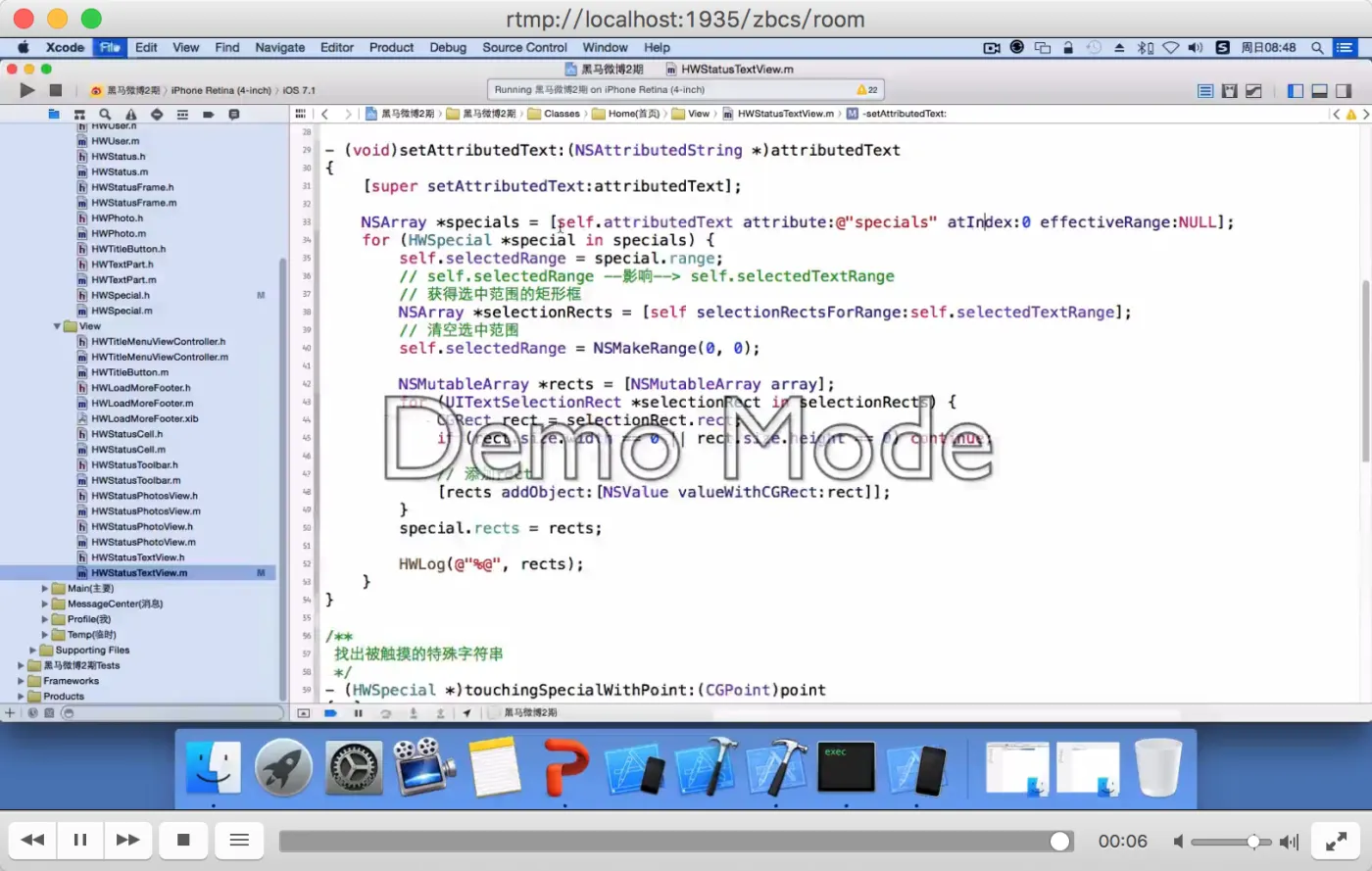Enter fullscreen in the video player
This screenshot has width=1372, height=871.
click(1336, 841)
